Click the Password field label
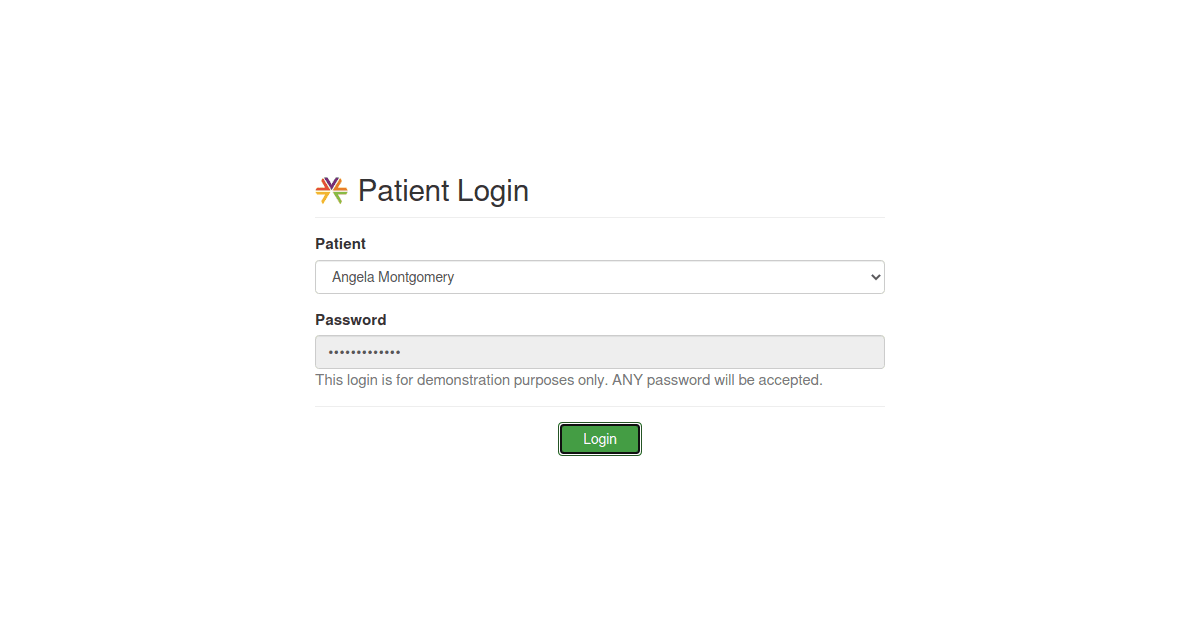The width and height of the screenshot is (1200, 630). (x=351, y=320)
